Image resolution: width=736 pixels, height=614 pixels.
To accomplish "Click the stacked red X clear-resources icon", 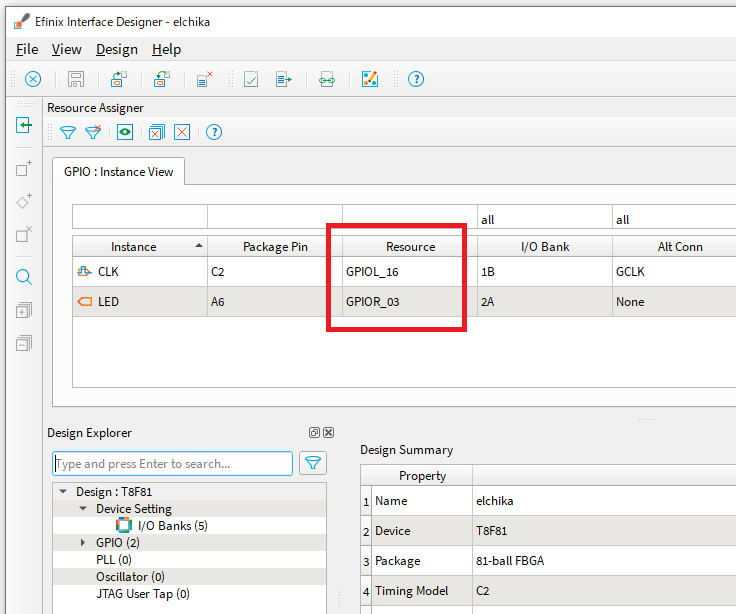I will [157, 132].
